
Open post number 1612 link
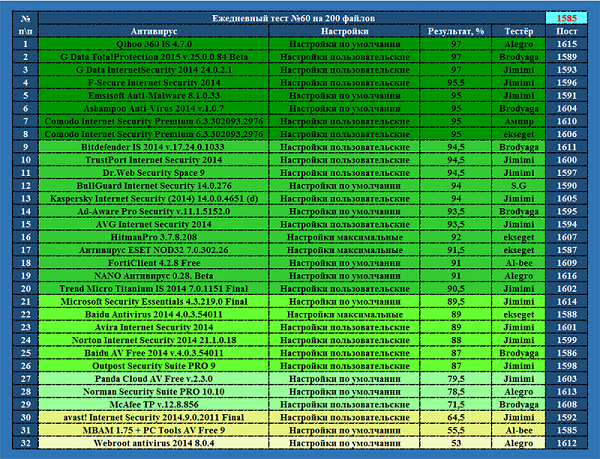point(564,443)
